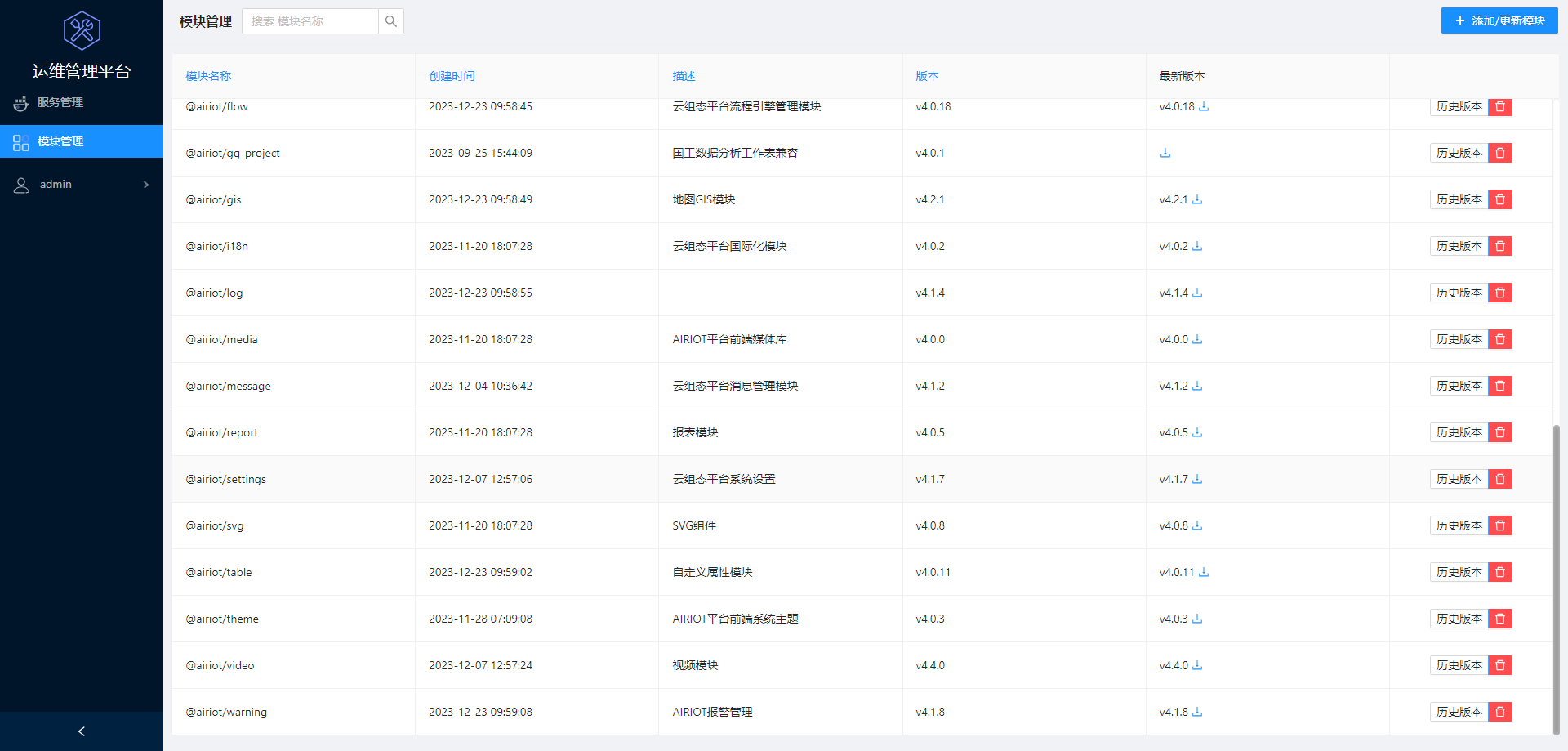
Task: Download latest version of @airiot/theme
Action: point(1197,619)
